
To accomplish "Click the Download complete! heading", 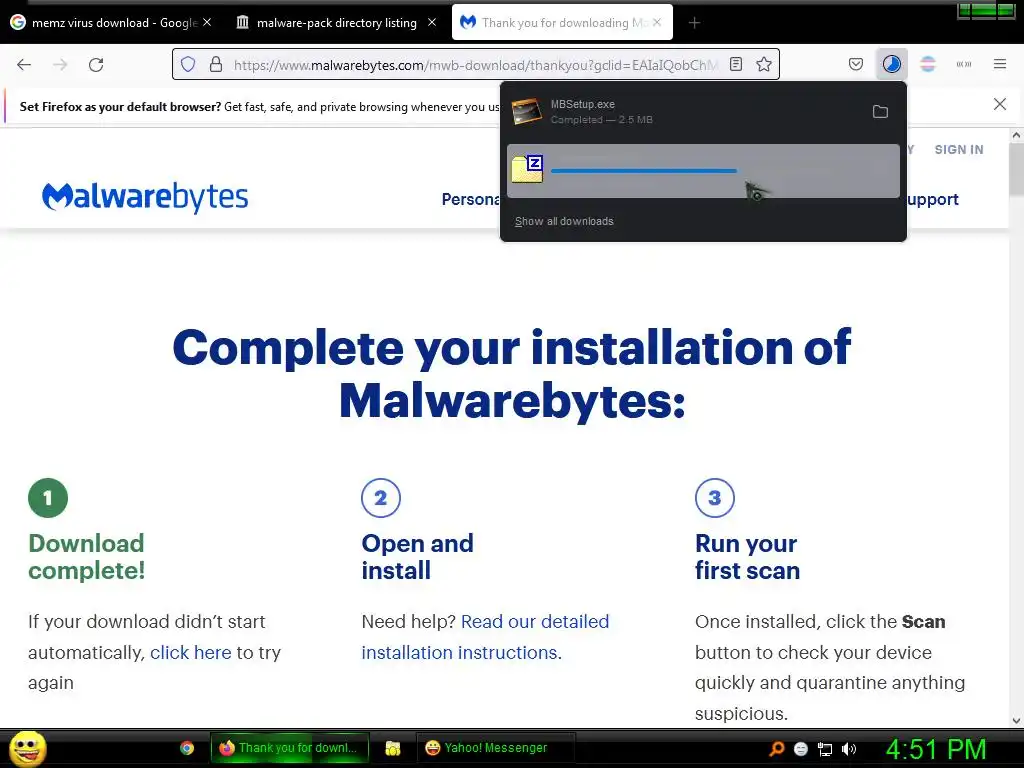I will click(x=86, y=557).
